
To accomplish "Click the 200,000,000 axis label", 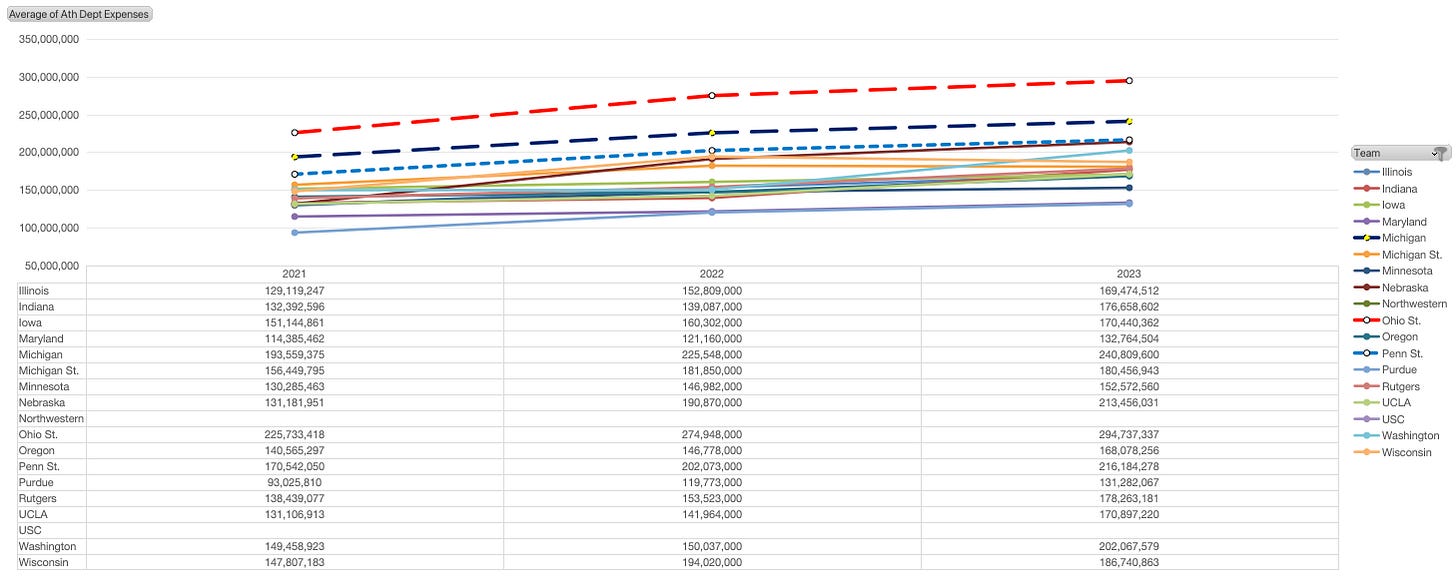I will pos(49,152).
